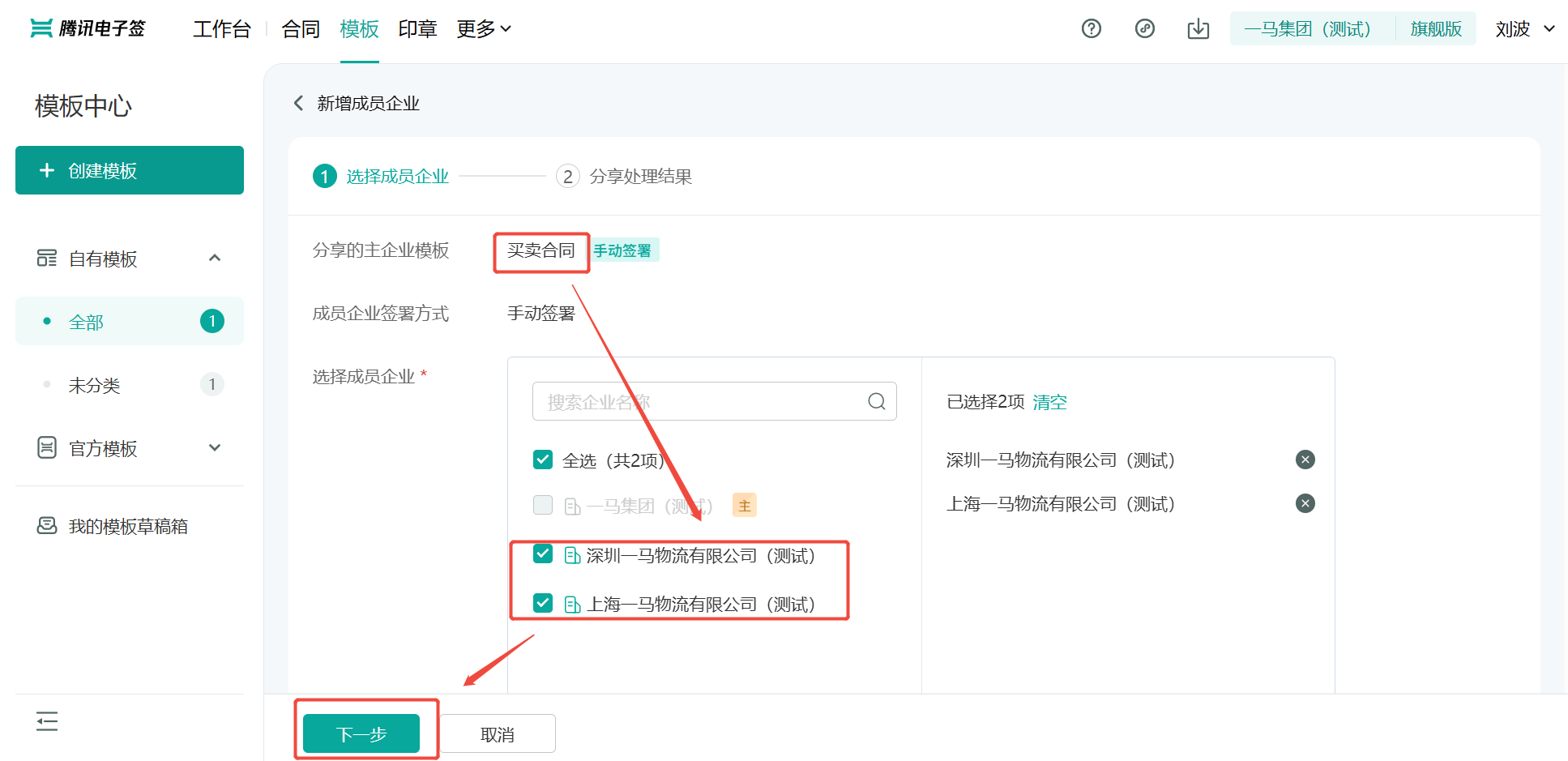
Task: Click the 旗舰版 badge
Action: click(1436, 29)
